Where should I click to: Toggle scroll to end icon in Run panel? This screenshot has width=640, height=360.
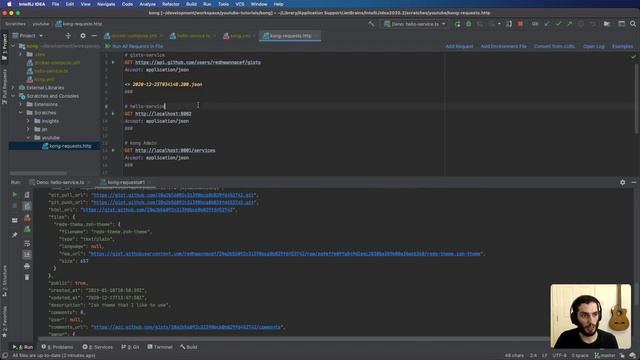(27, 255)
